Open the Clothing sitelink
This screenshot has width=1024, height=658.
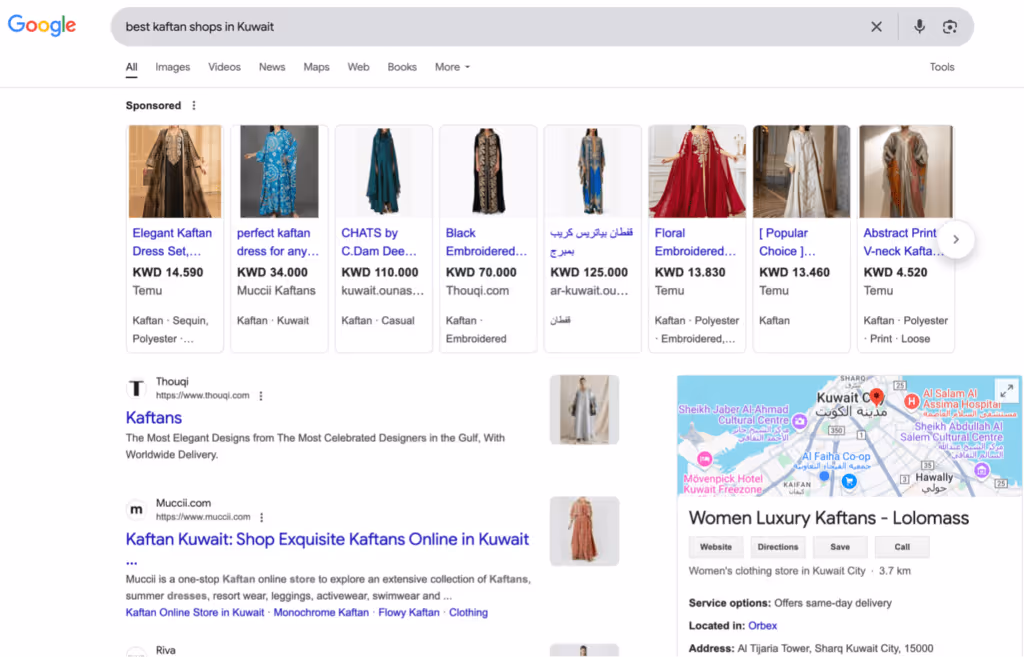click(468, 613)
